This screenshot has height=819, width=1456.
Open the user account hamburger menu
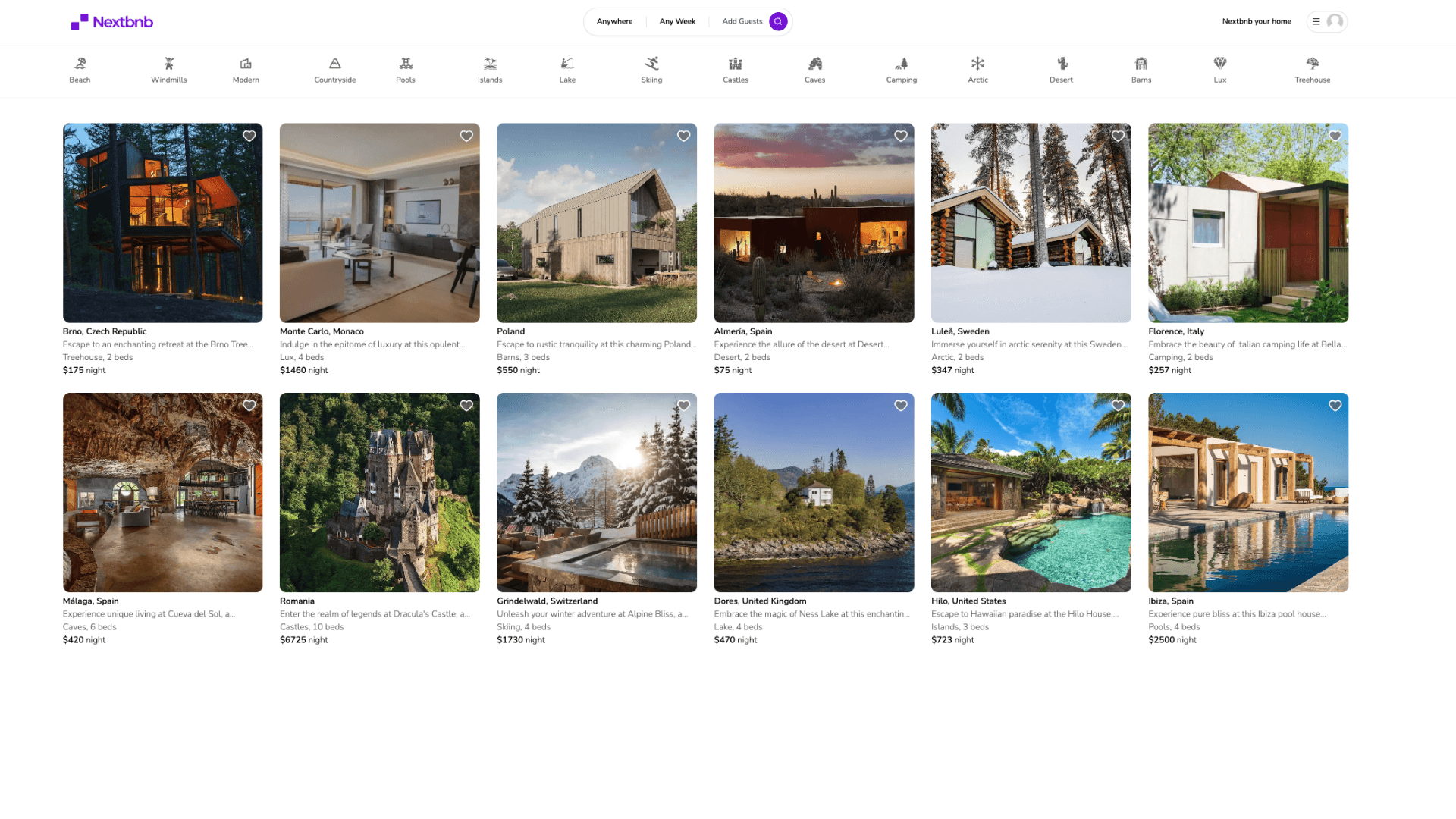point(1316,21)
